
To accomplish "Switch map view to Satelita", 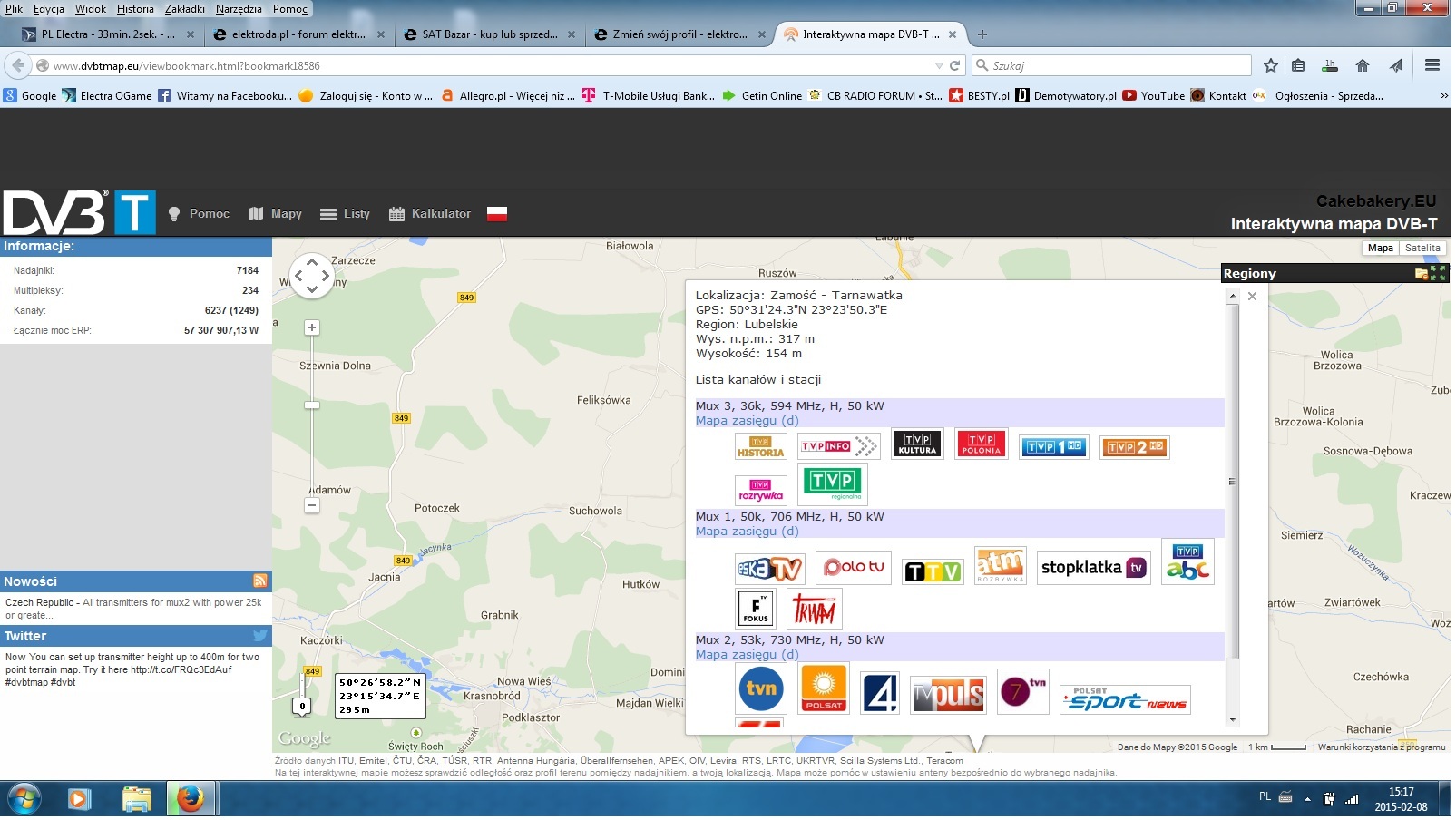I will (1424, 249).
